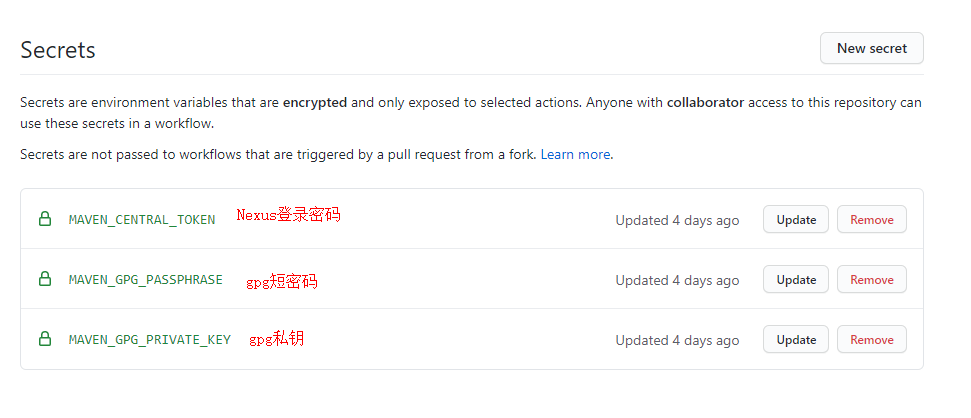
Task: Update the MAVEN_CENTRAL_TOKEN secret
Action: pos(796,219)
